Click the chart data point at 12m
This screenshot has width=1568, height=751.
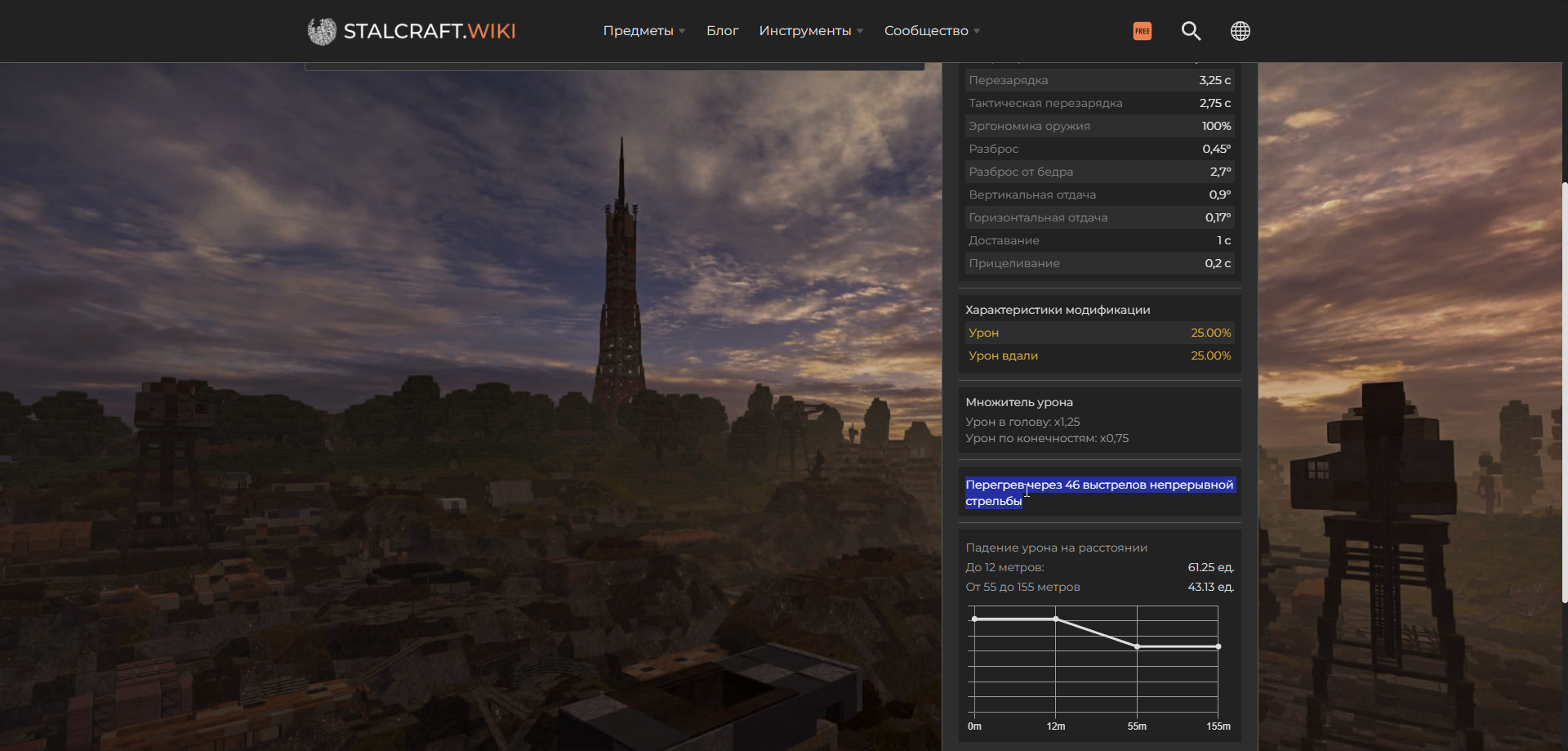click(1056, 619)
